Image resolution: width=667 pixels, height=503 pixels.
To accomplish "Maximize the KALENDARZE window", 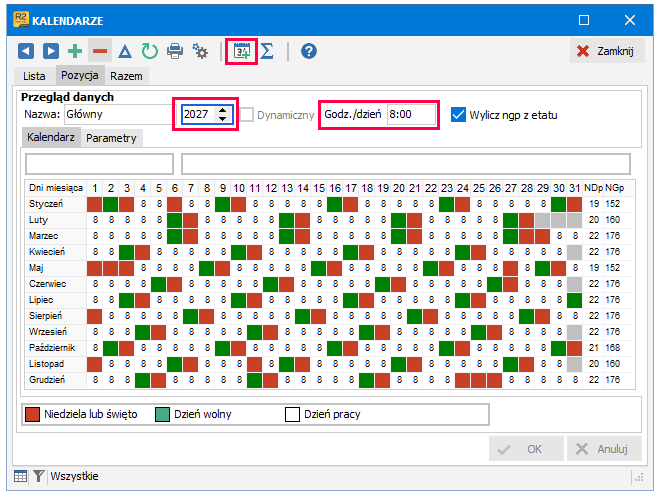I will [584, 20].
